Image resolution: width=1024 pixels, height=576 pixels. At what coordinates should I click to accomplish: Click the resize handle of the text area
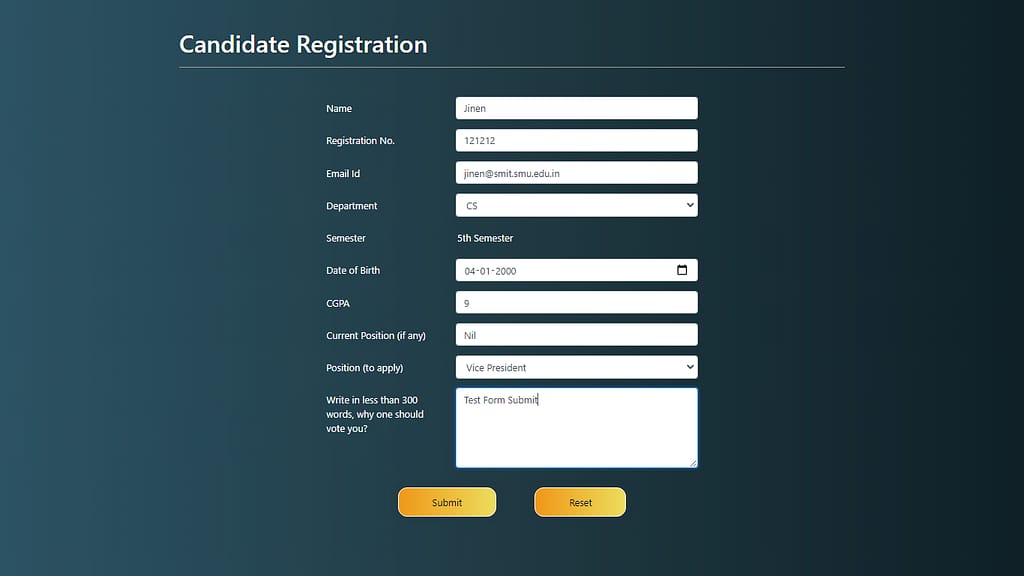click(692, 463)
